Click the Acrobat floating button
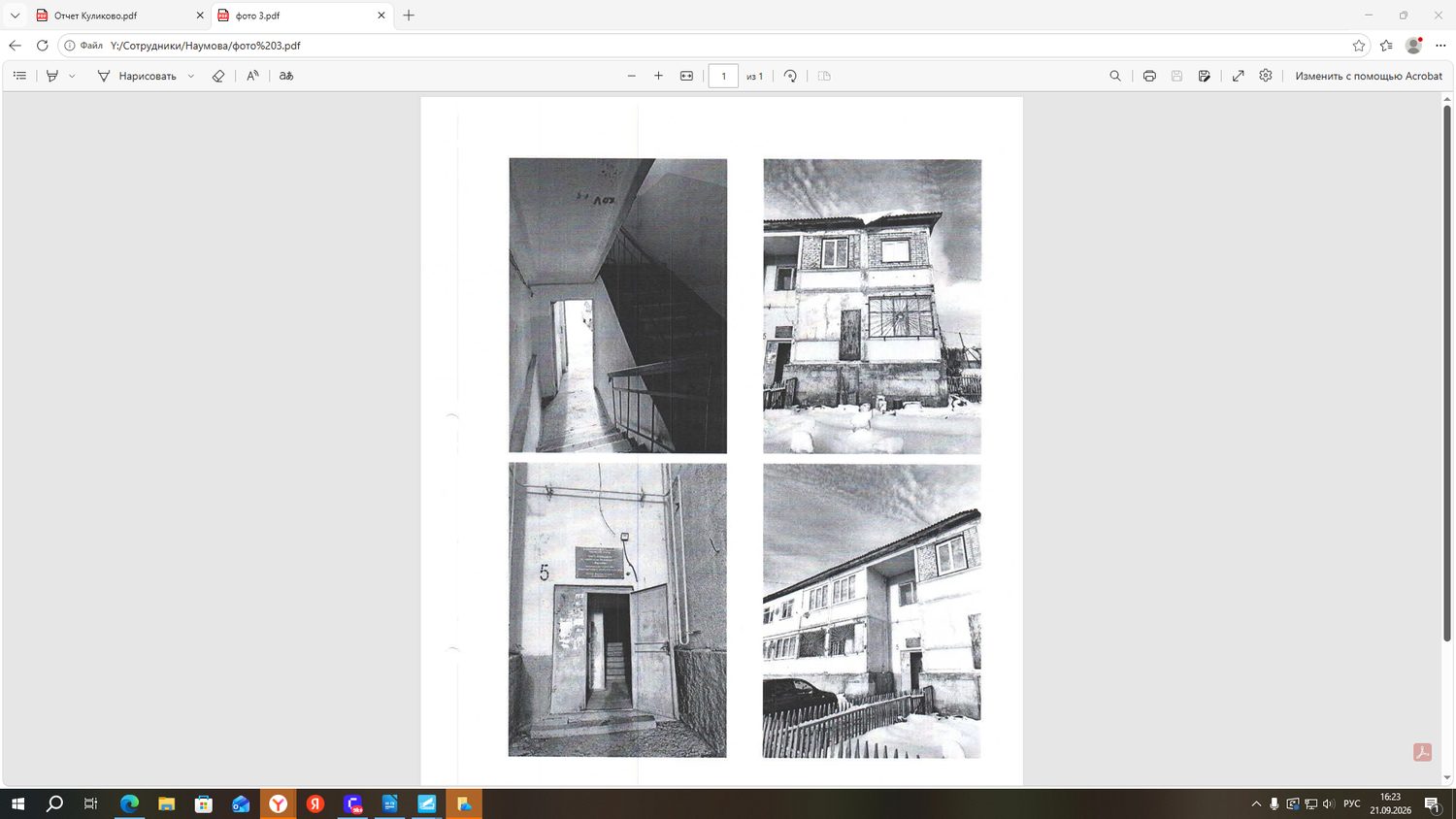The width and height of the screenshot is (1456, 819). pyautogui.click(x=1422, y=752)
